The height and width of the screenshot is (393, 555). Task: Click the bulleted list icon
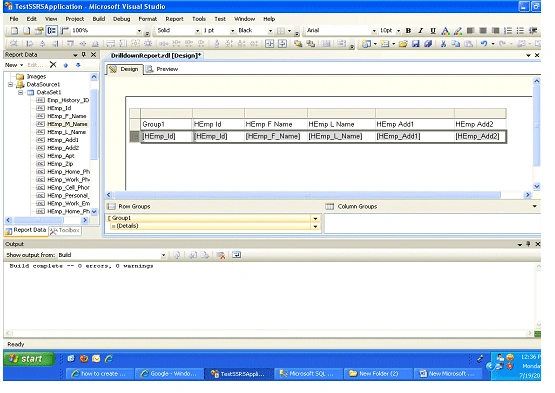520,31
